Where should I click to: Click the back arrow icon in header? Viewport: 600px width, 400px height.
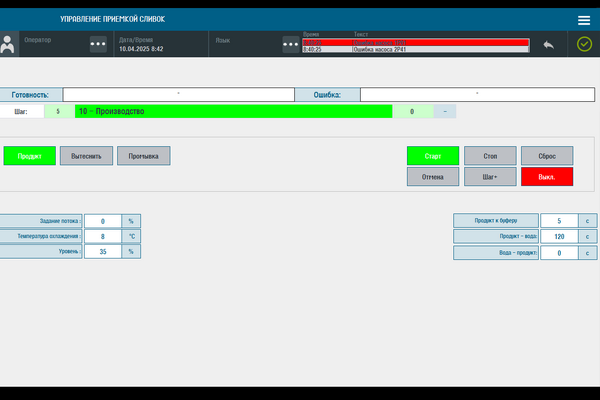pyautogui.click(x=548, y=45)
